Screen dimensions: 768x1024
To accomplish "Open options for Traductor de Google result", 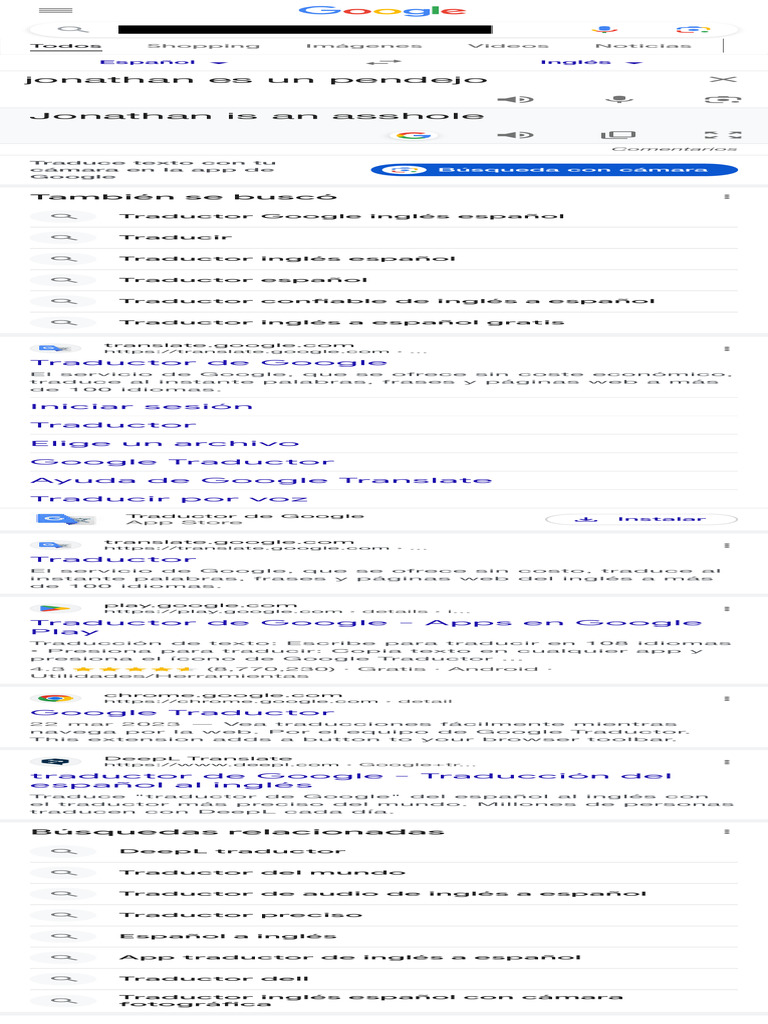I will coord(727,349).
